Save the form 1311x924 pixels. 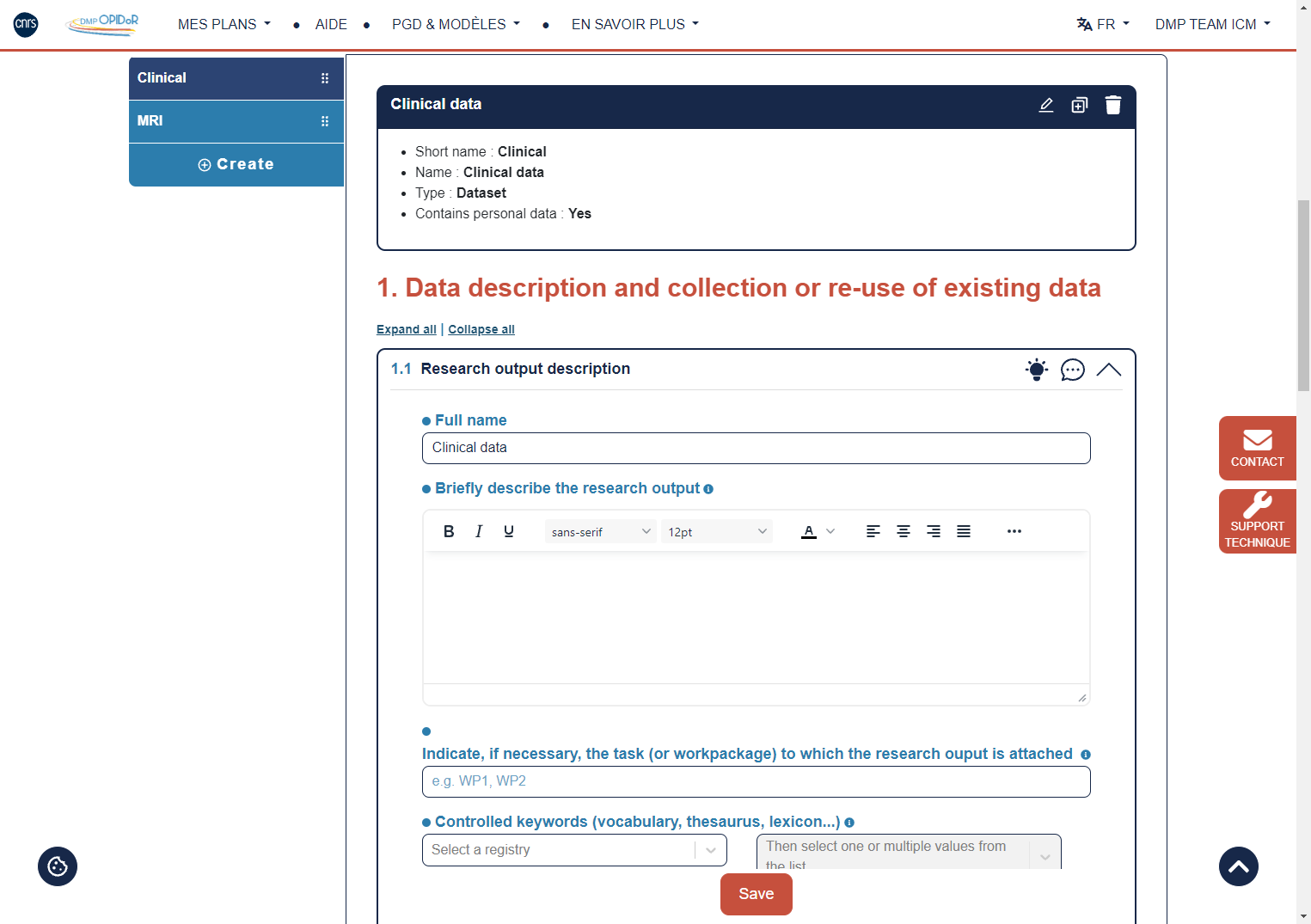coord(757,894)
